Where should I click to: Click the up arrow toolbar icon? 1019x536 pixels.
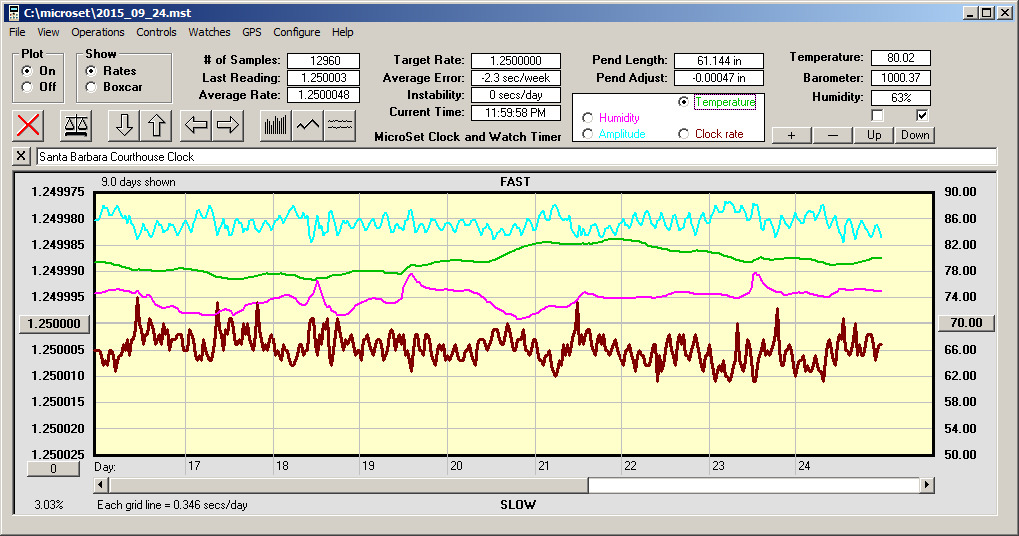point(156,125)
